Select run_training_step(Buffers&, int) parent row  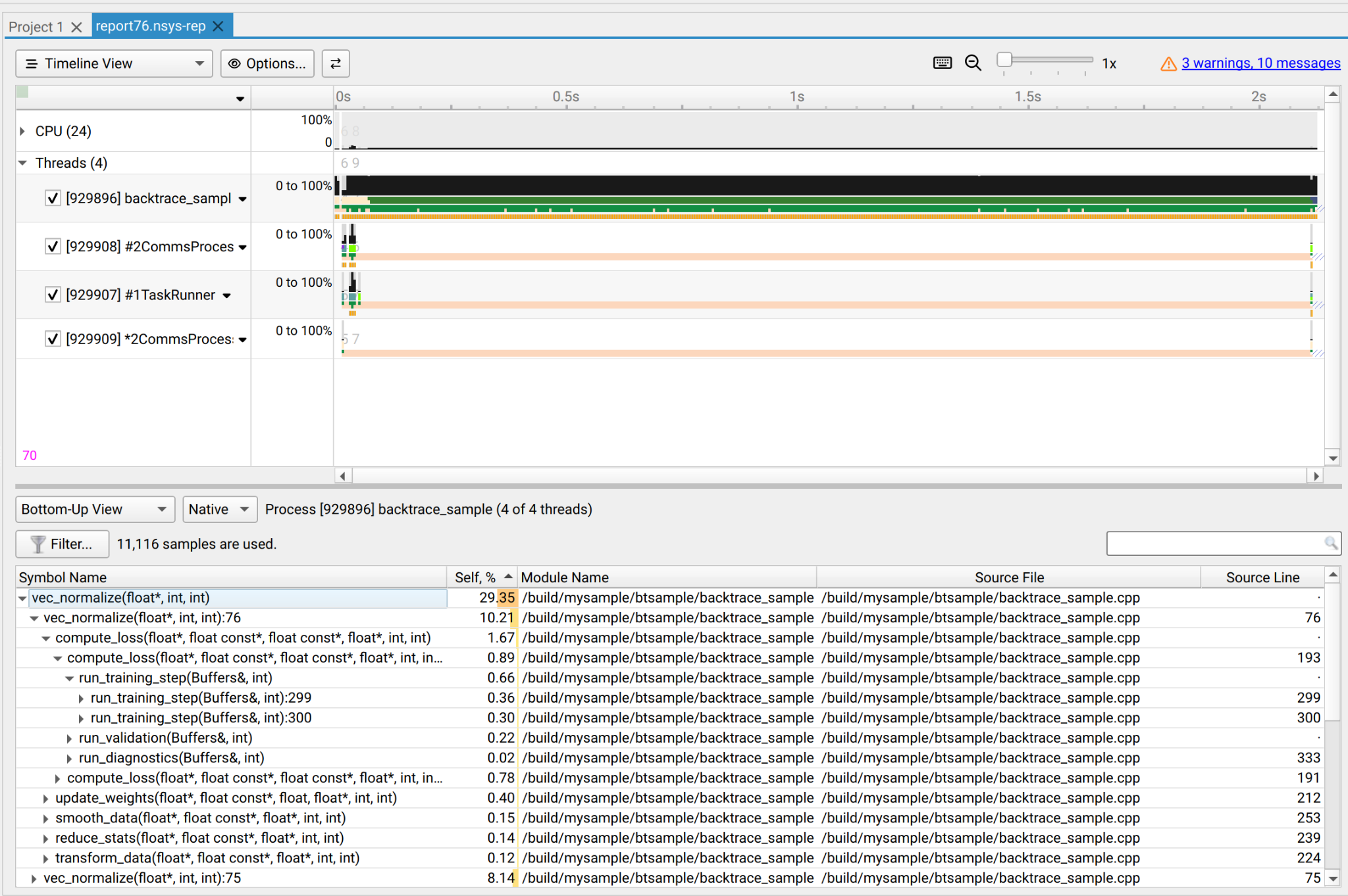pyautogui.click(x=669, y=678)
